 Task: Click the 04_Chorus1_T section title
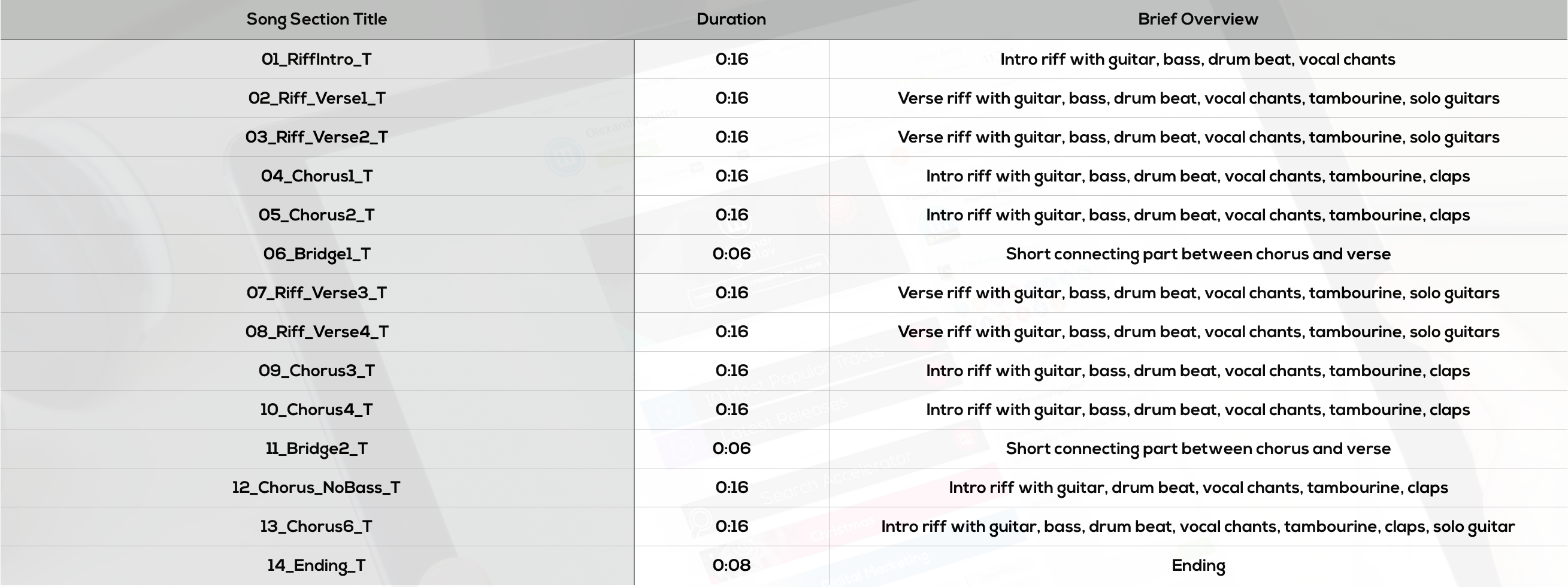pos(316,177)
